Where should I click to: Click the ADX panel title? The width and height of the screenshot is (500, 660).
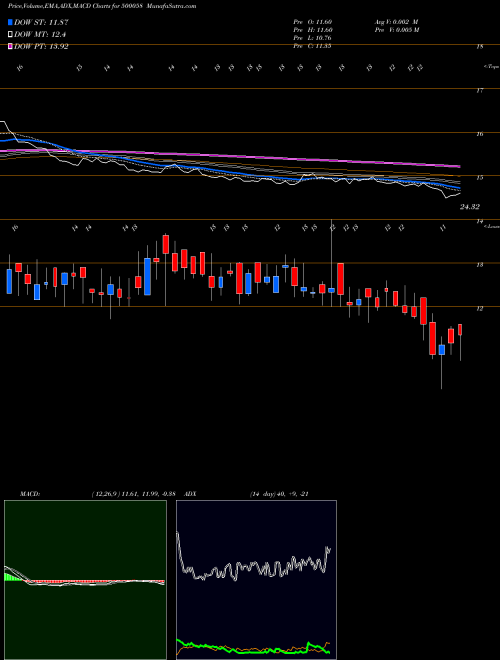[189, 494]
